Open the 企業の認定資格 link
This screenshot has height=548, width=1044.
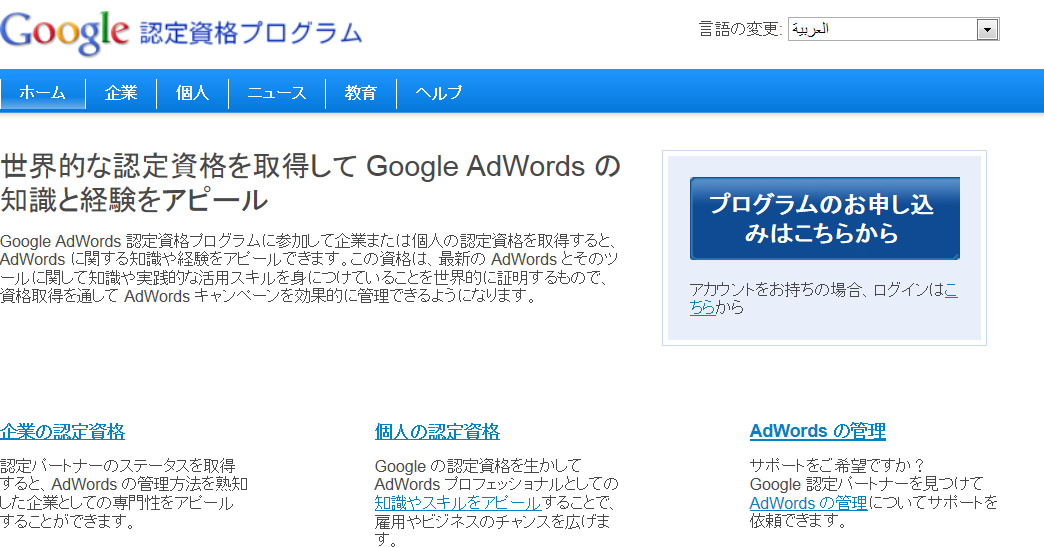[x=63, y=431]
